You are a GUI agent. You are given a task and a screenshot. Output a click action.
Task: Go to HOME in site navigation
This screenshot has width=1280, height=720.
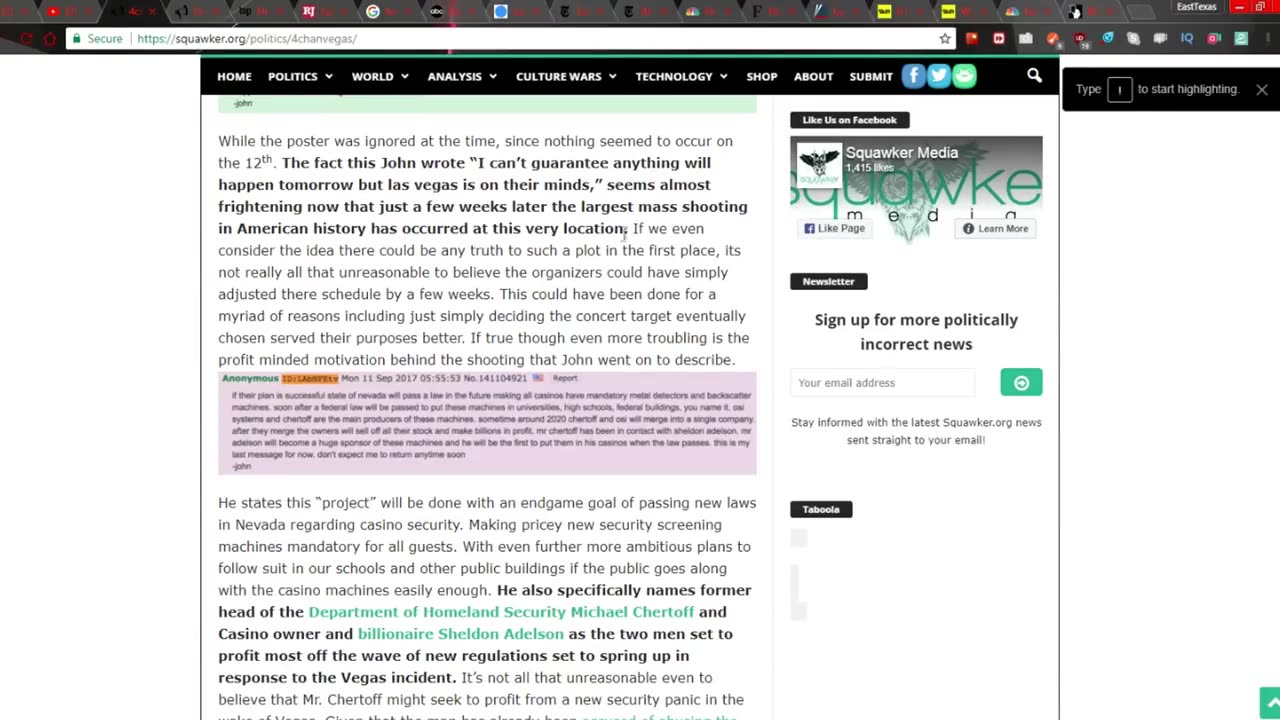tap(234, 76)
